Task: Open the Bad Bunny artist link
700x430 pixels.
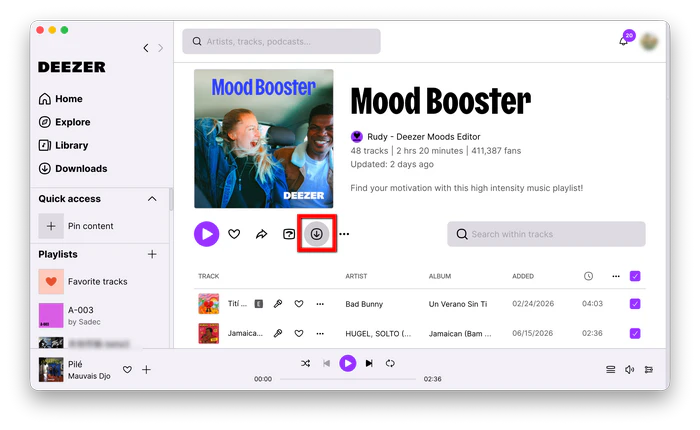Action: [x=364, y=304]
